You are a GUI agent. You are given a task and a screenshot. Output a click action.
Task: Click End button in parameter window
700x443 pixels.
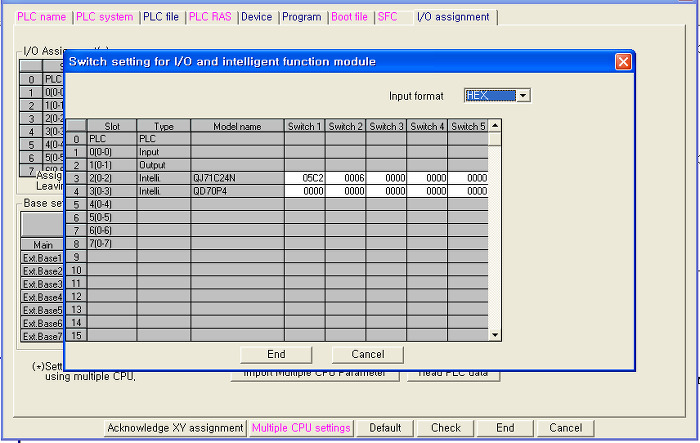point(505,428)
